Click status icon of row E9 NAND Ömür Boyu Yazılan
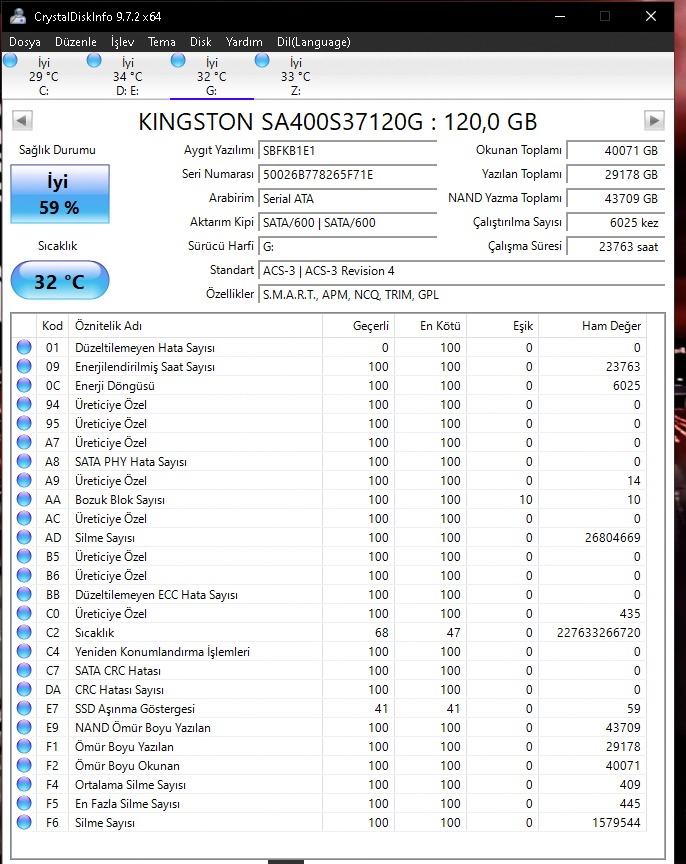Image resolution: width=686 pixels, height=864 pixels. pyautogui.click(x=24, y=727)
